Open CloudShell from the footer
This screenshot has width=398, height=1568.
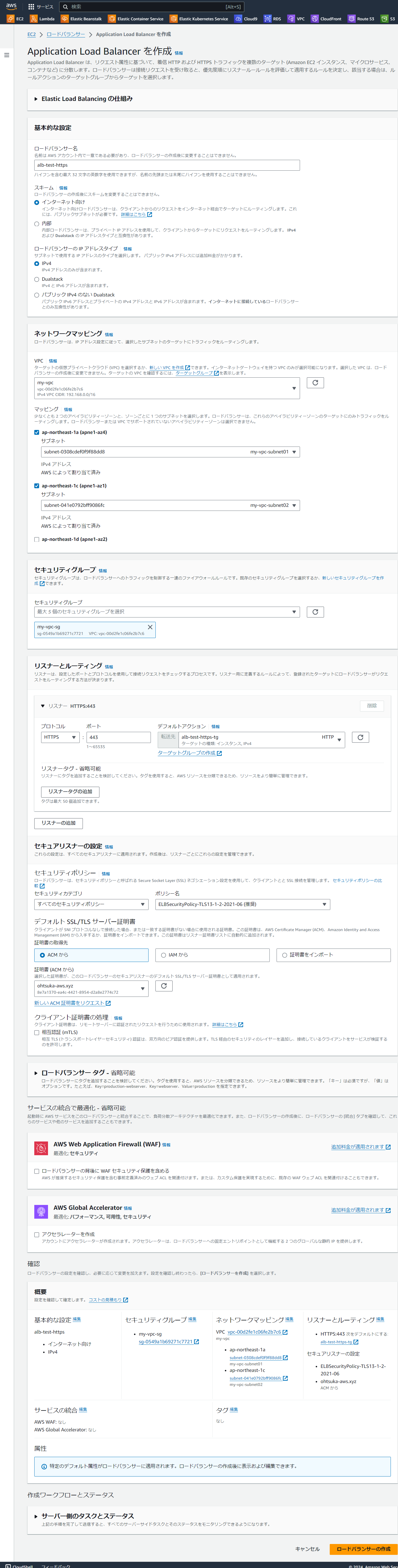click(x=19, y=1566)
